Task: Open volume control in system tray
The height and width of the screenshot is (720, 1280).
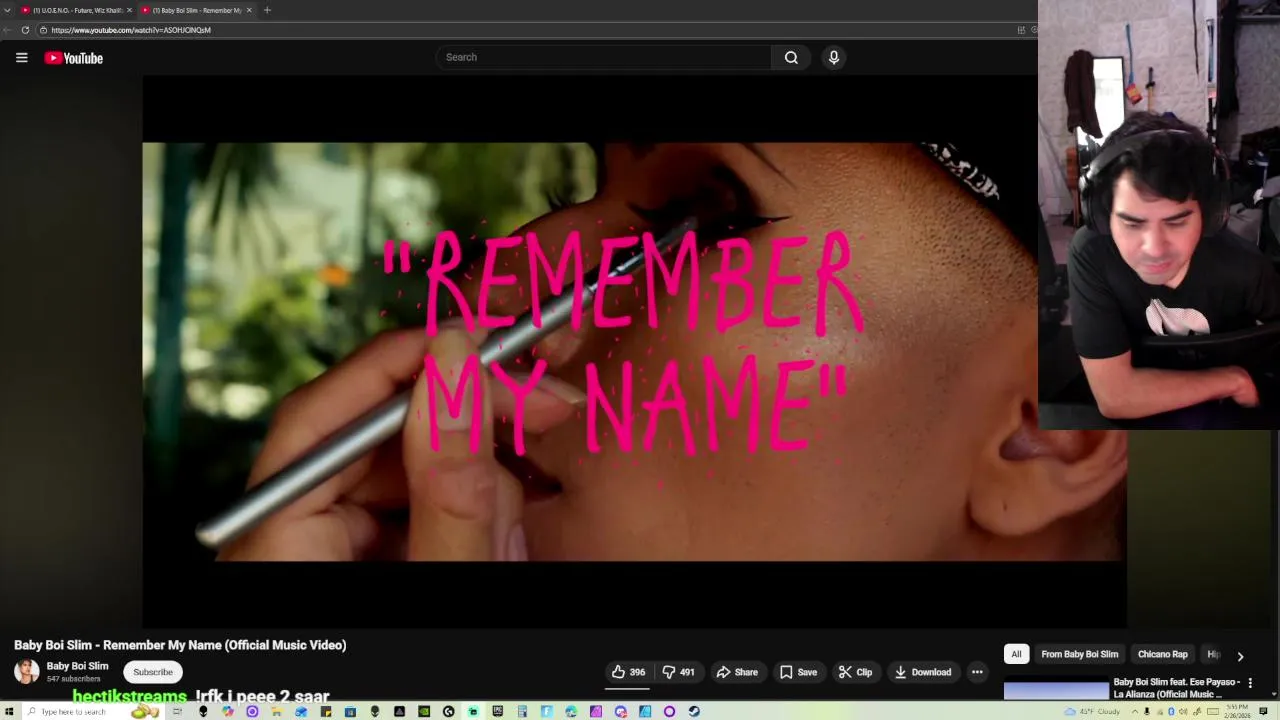Action: coord(1183,712)
